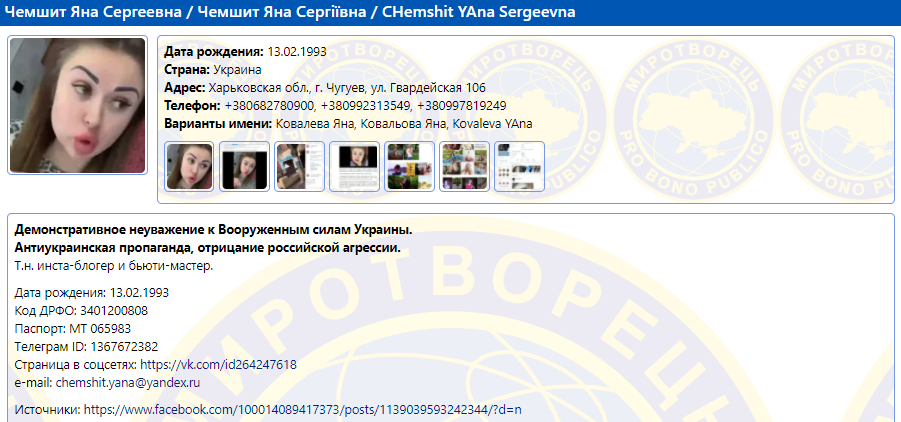
Task: Open the sixth thumbnail with photo grid
Action: click(464, 166)
